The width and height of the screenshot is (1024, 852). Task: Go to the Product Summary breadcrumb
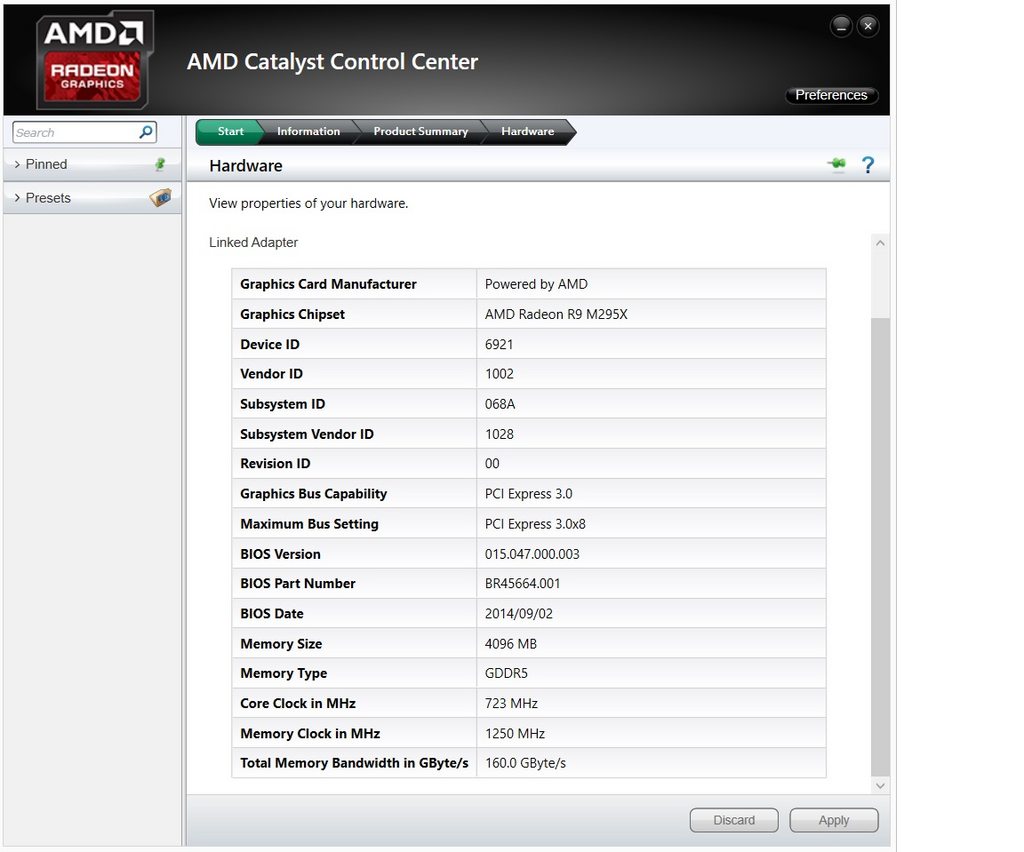point(421,131)
